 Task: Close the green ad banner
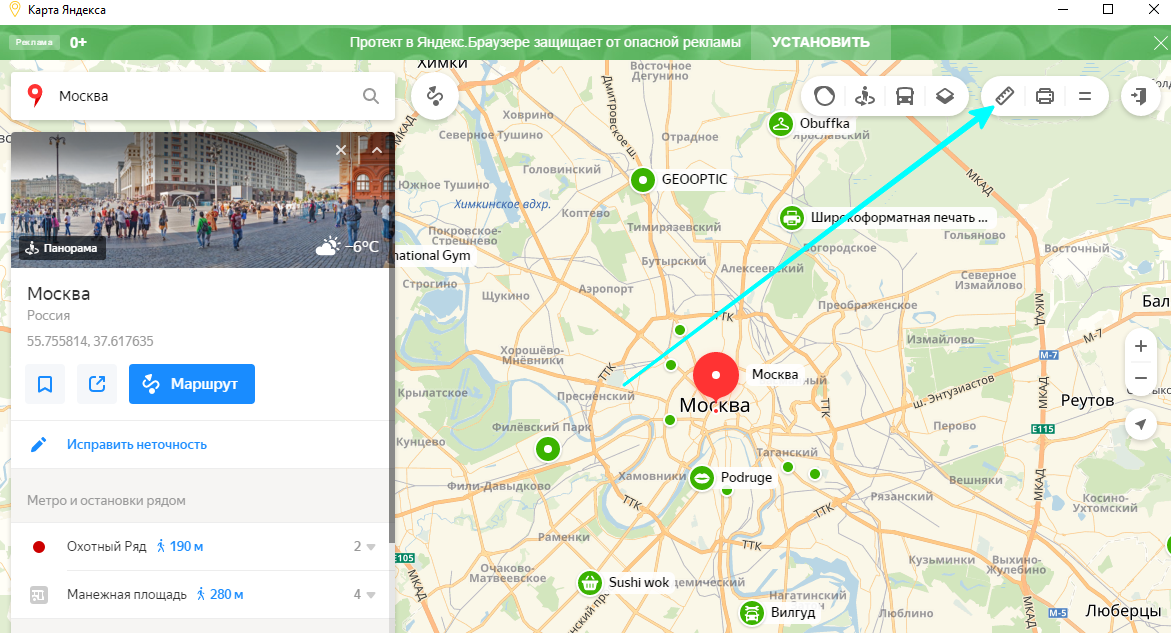pos(1160,44)
